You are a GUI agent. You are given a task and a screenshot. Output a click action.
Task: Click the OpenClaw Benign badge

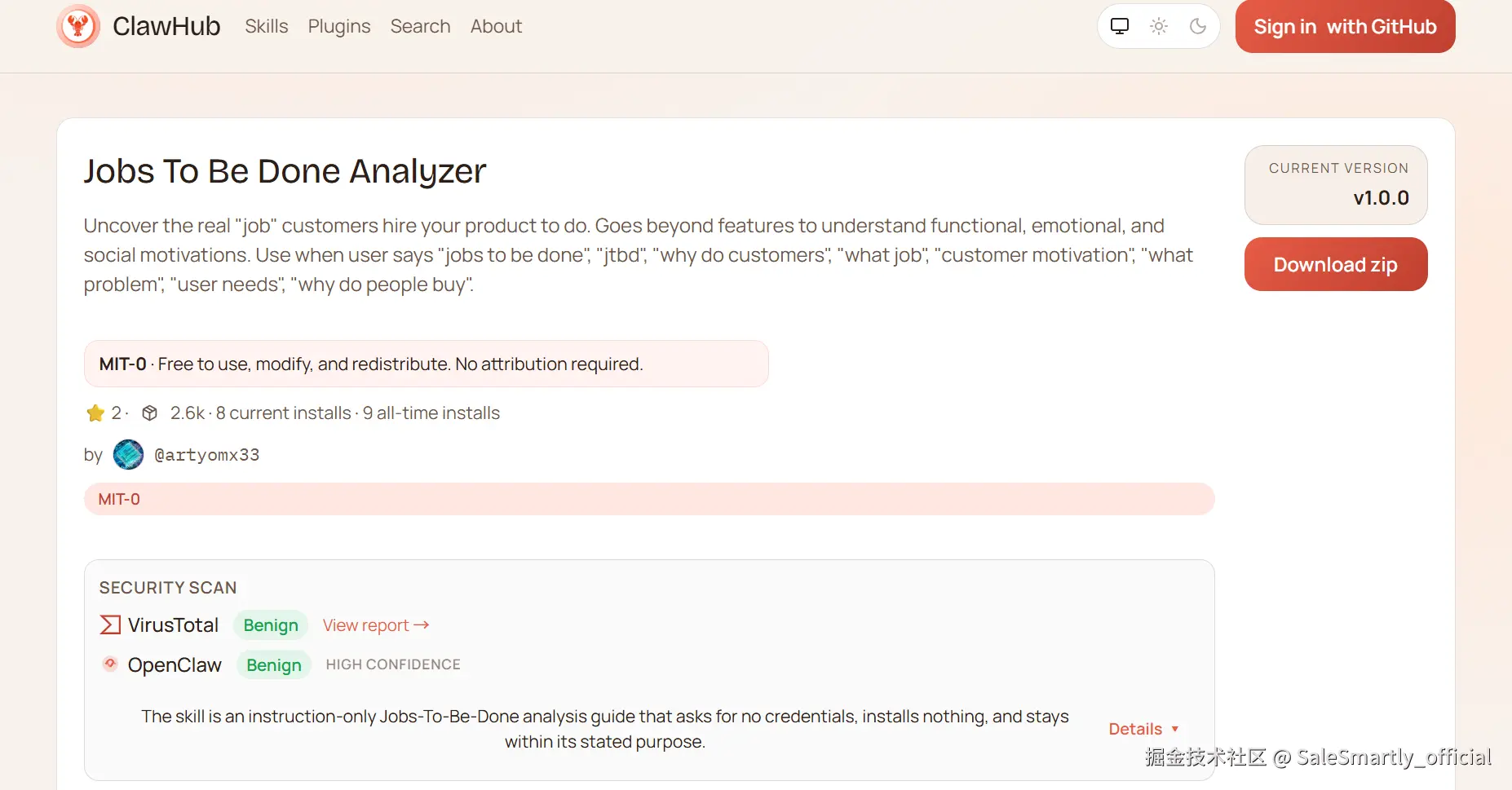coord(274,665)
